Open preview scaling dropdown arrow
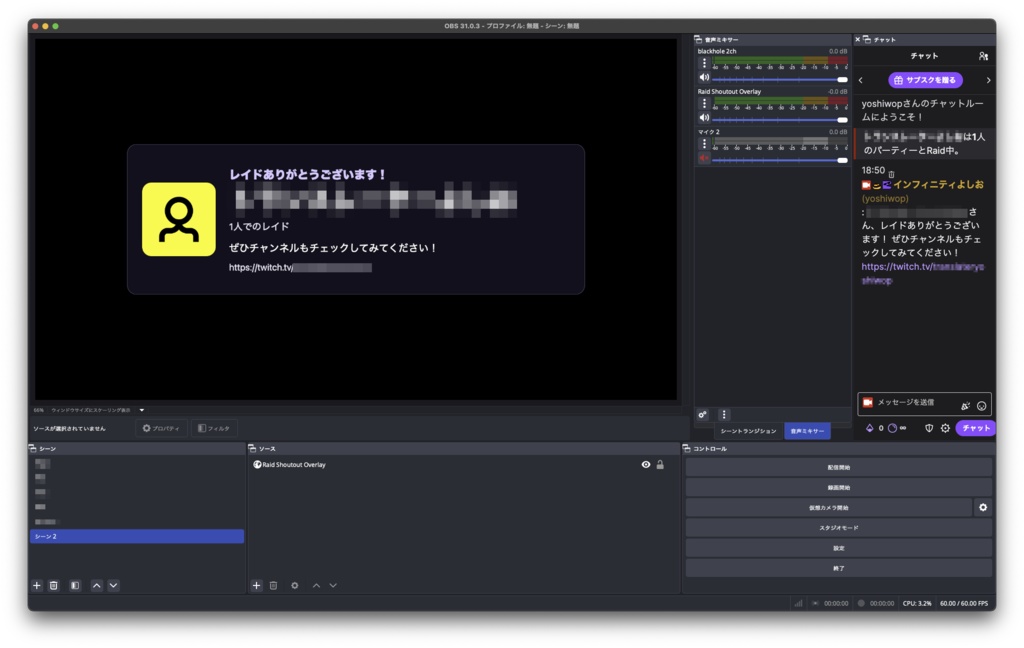1024x648 pixels. pos(142,410)
